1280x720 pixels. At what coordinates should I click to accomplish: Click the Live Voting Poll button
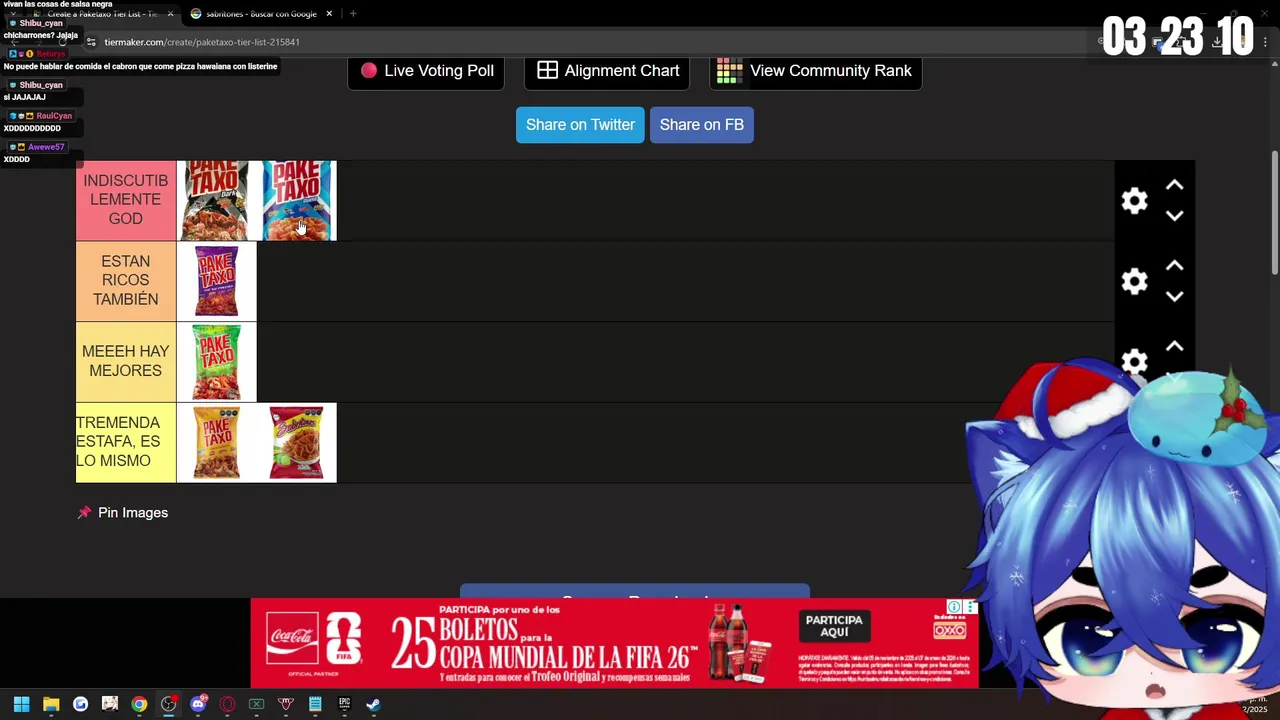(x=426, y=71)
